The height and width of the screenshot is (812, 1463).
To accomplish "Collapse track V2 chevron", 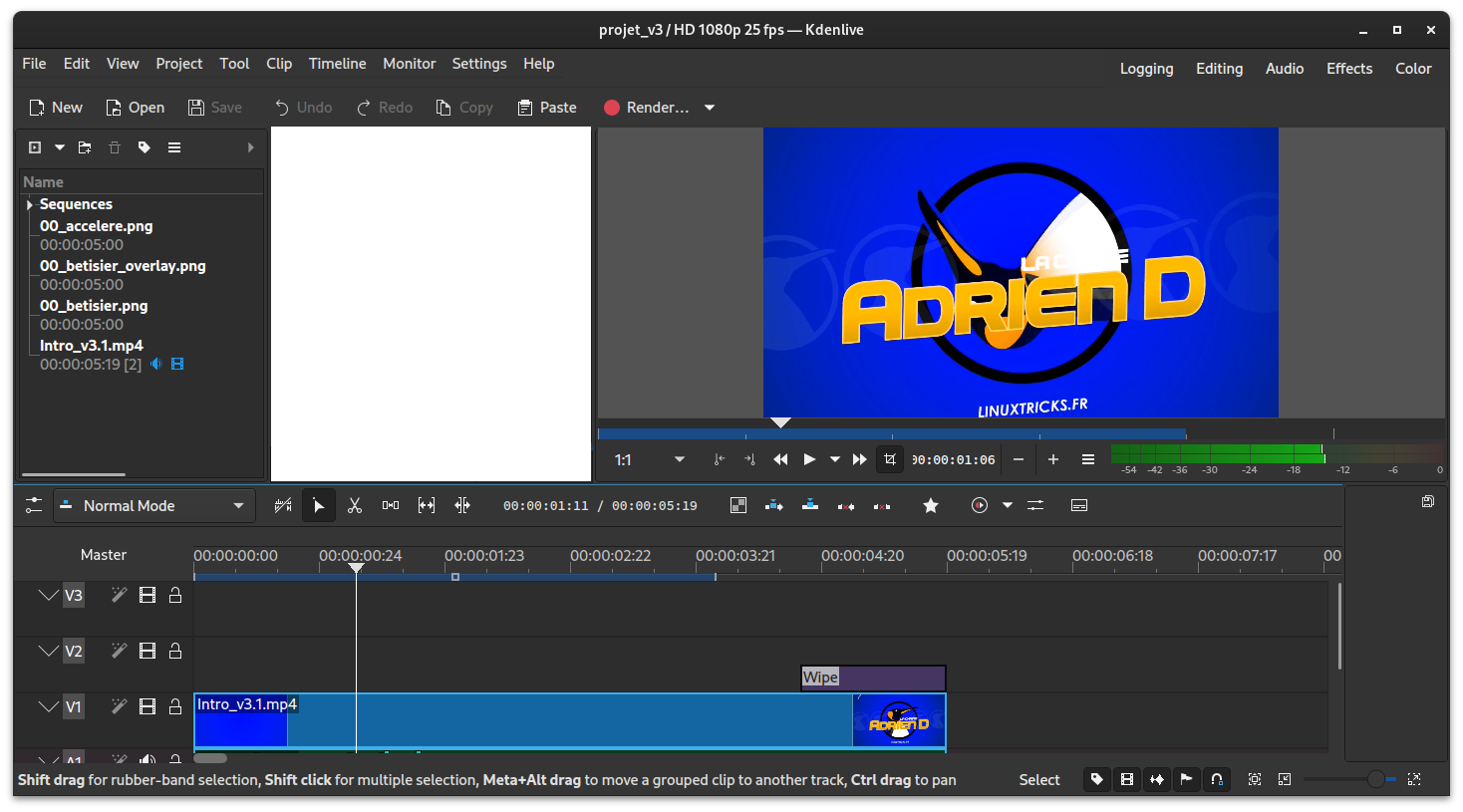I will [x=48, y=652].
